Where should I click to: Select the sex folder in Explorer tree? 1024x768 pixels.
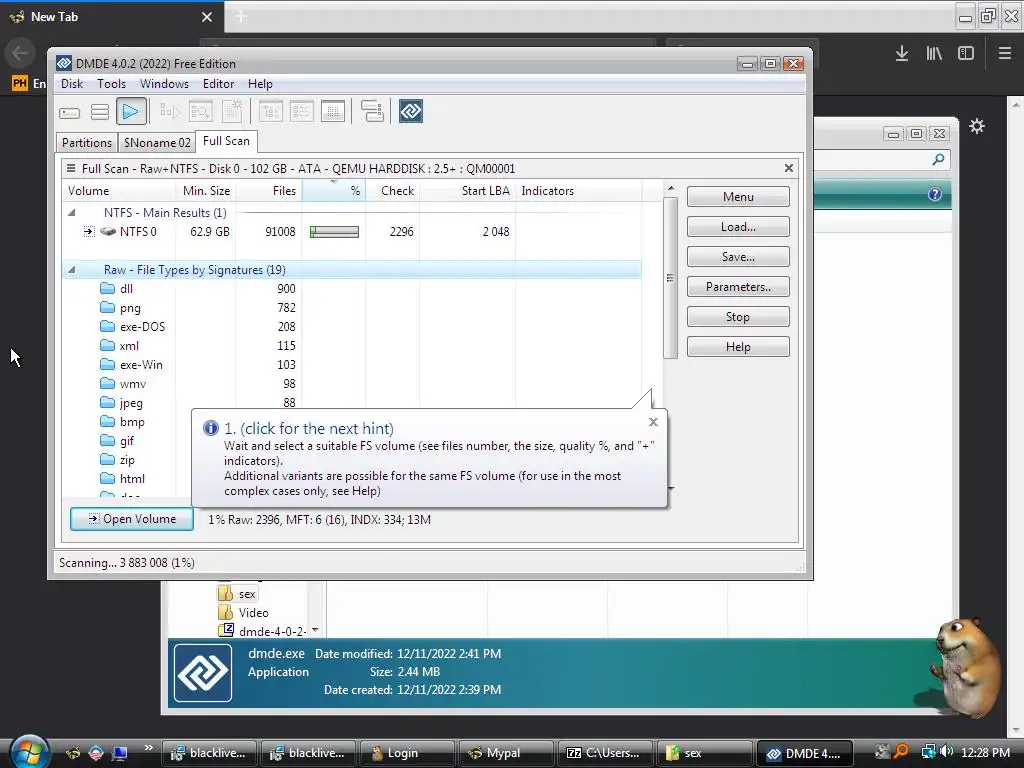[x=238, y=594]
